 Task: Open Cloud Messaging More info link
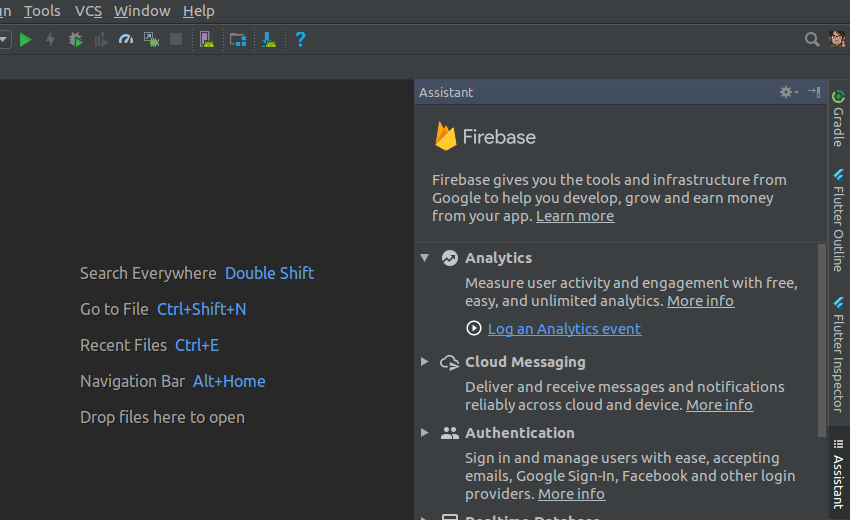719,405
